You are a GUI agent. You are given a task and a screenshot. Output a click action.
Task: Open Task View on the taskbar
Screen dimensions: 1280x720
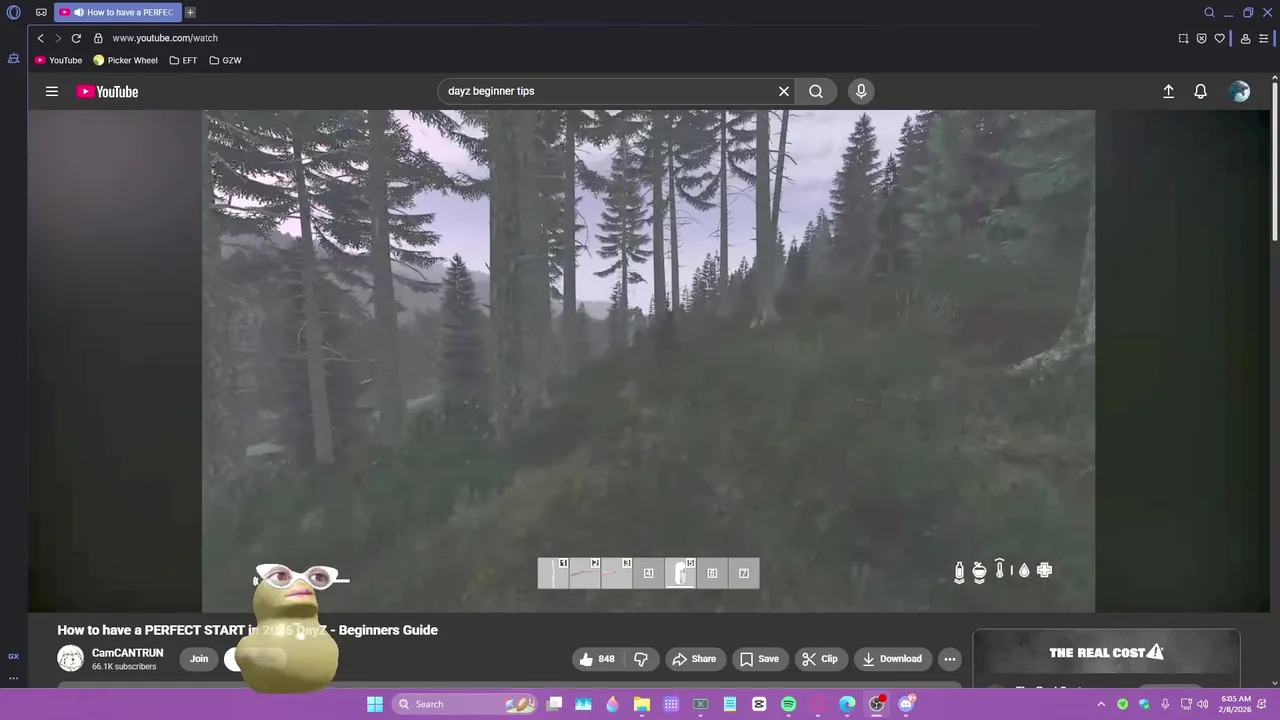554,704
